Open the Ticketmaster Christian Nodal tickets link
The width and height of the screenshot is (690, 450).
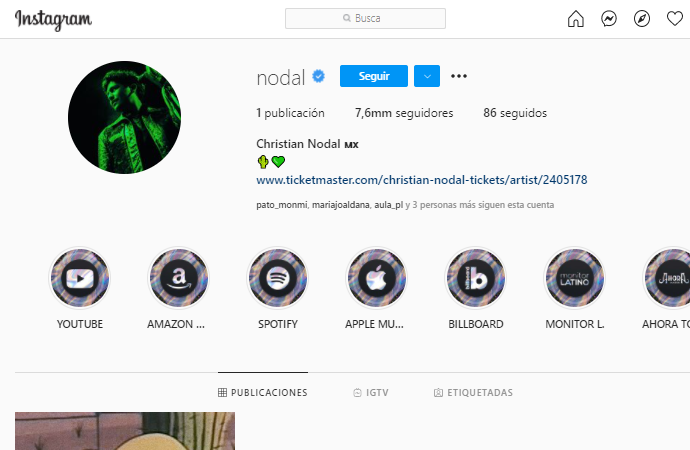point(422,180)
